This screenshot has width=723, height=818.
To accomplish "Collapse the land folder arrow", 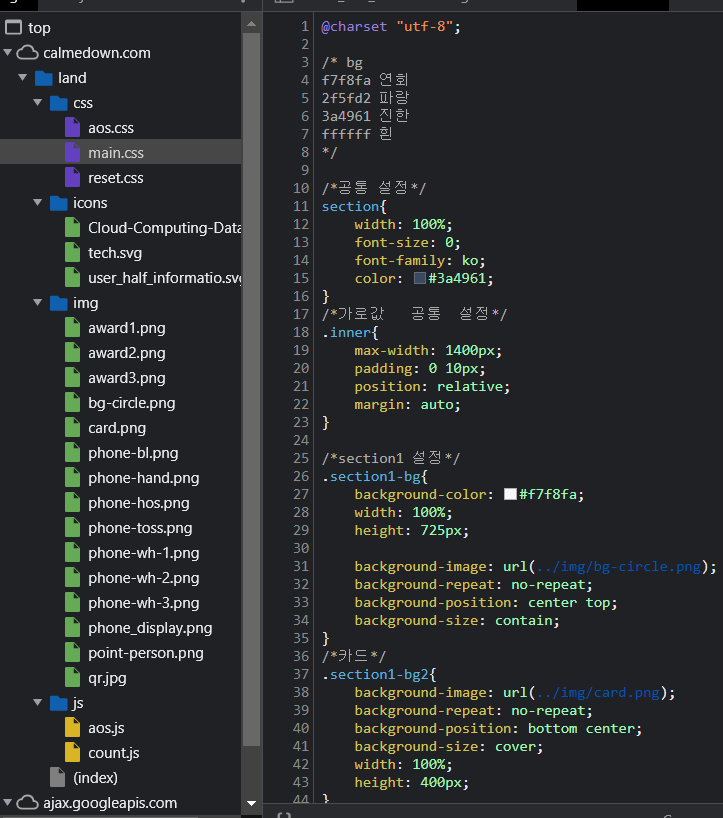I will (x=22, y=77).
